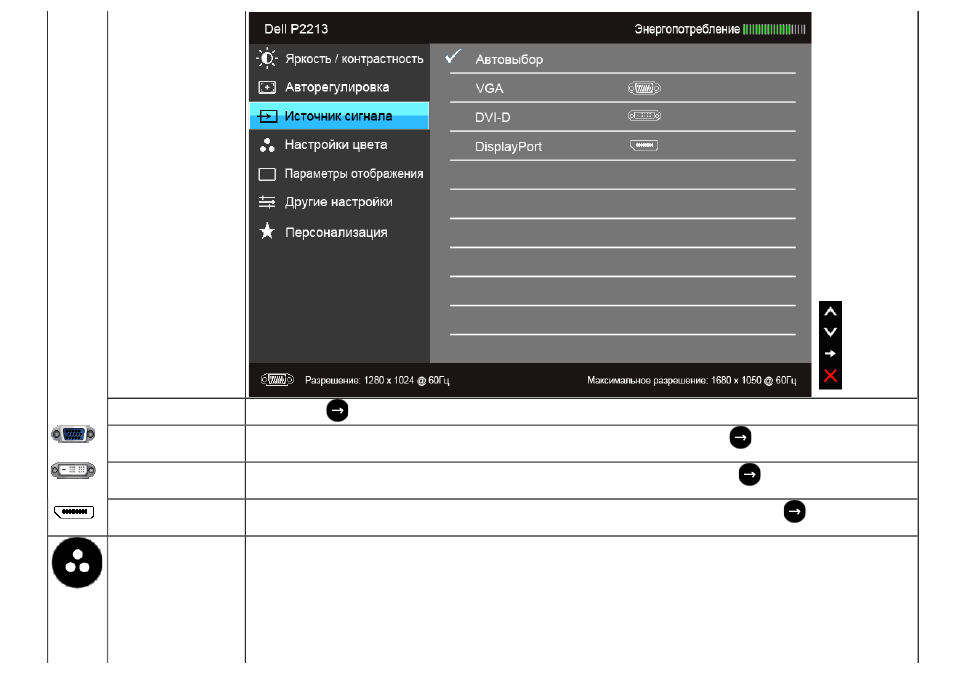954x674 pixels.
Task: Click VGA connector icon in OSD status bar
Action: (x=277, y=380)
